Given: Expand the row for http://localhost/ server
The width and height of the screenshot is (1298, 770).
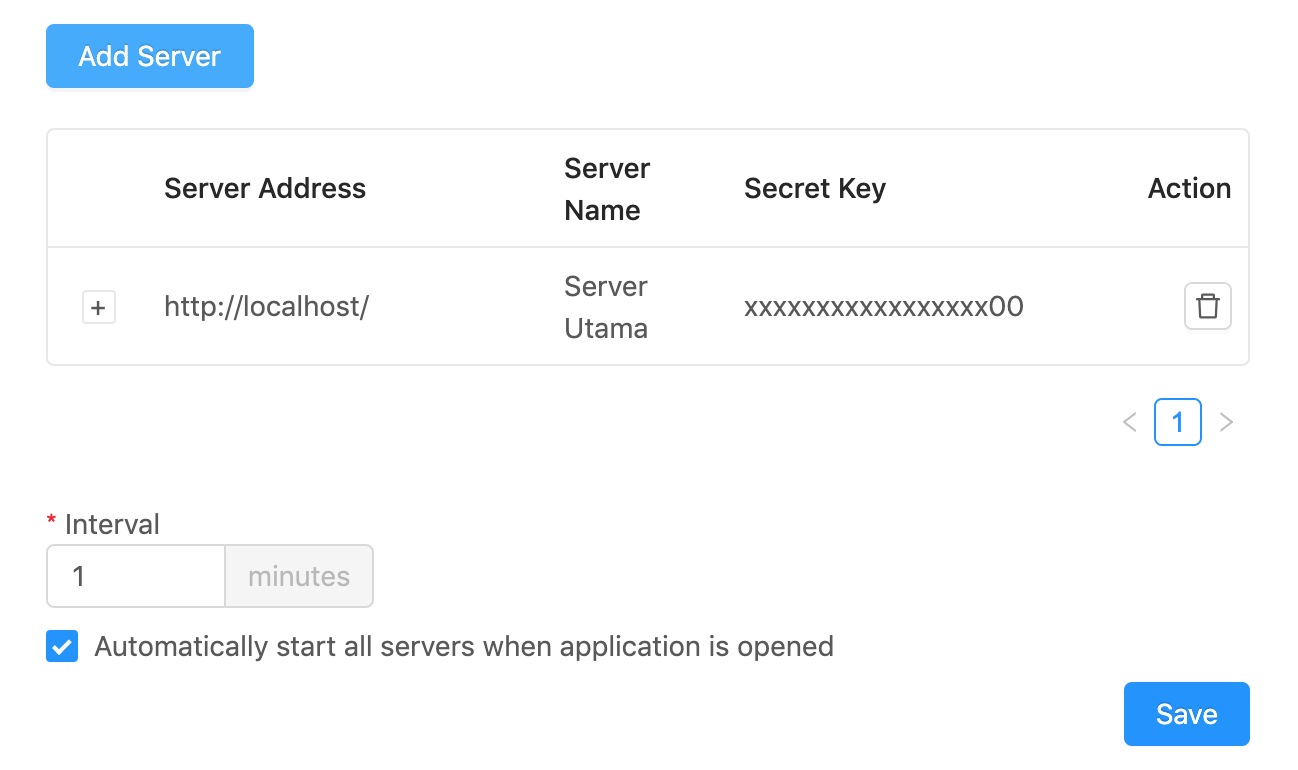Looking at the screenshot, I should (x=99, y=307).
